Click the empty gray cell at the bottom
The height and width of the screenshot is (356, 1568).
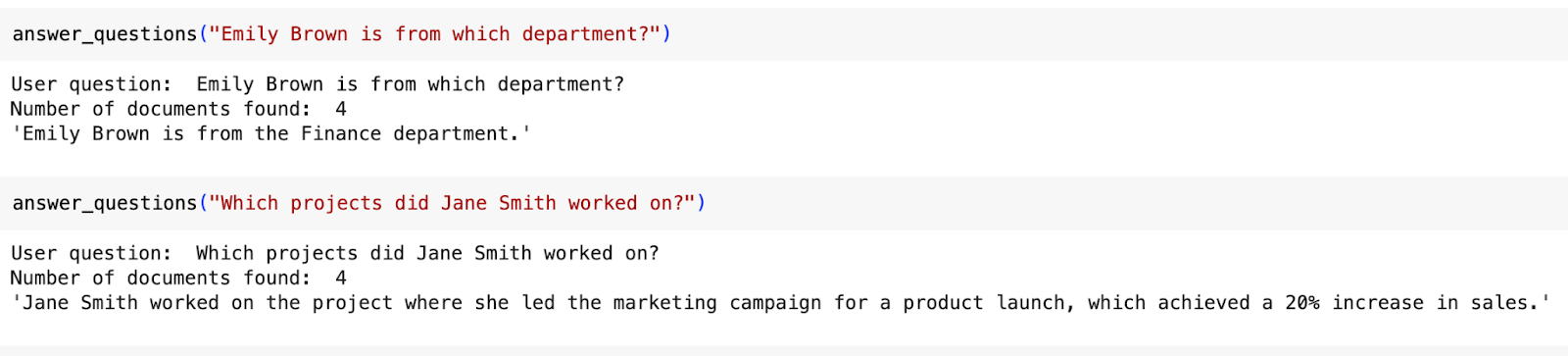point(784,350)
